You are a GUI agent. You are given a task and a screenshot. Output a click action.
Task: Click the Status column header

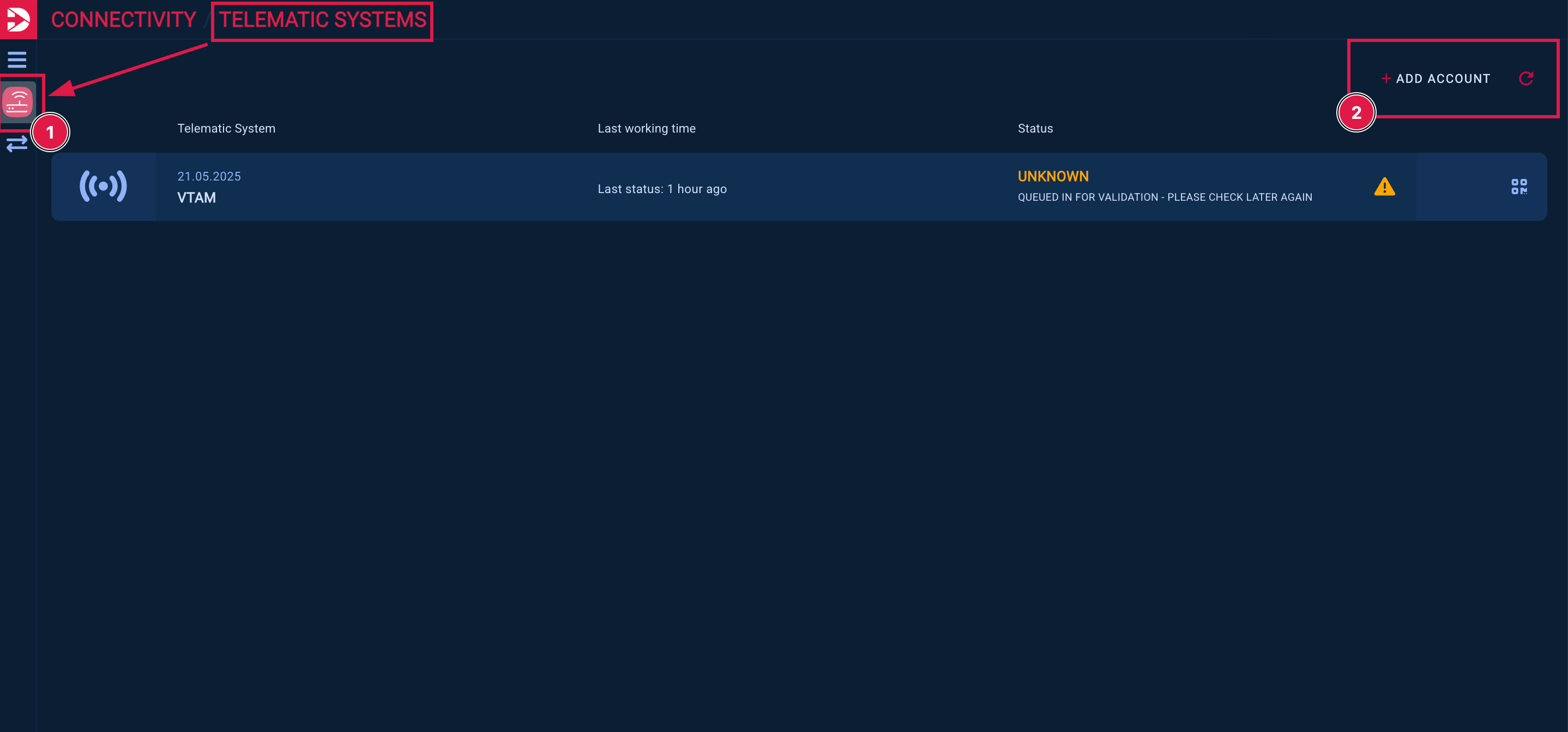(x=1035, y=129)
